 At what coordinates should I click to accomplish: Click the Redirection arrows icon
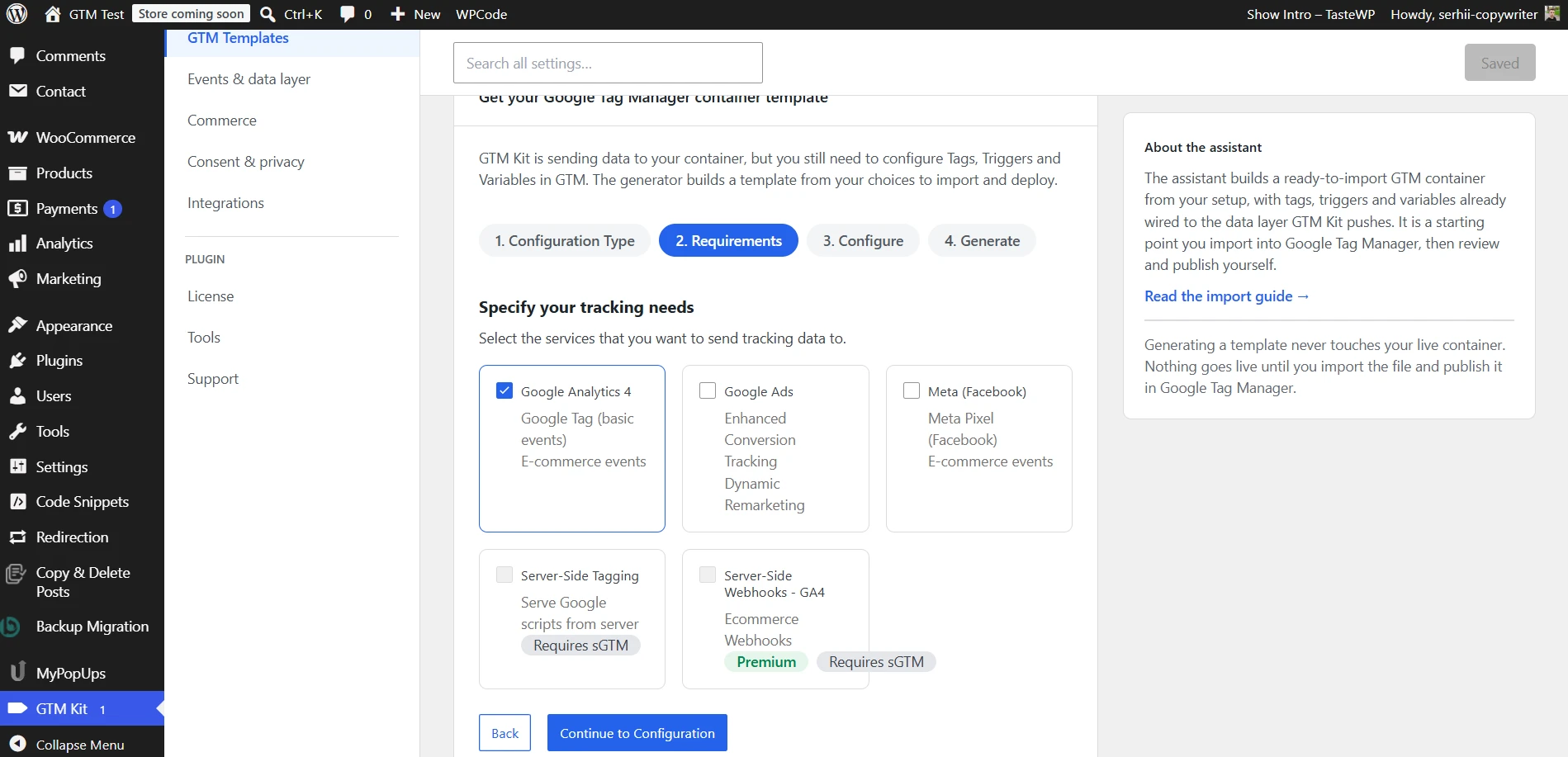click(x=17, y=537)
